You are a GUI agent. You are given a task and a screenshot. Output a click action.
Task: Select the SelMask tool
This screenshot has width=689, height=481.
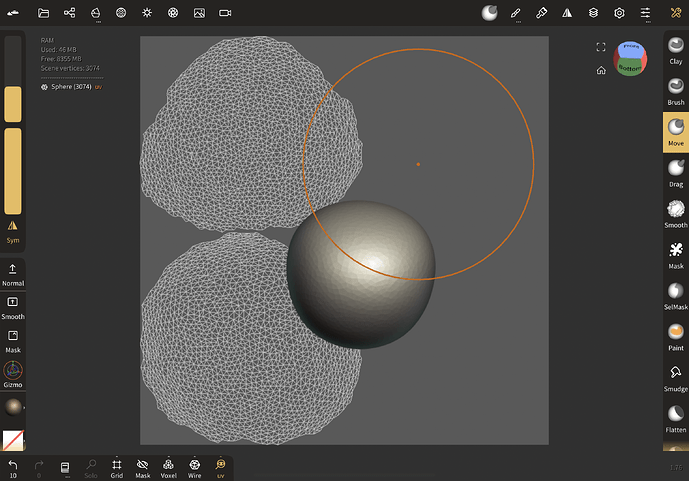[x=676, y=296]
